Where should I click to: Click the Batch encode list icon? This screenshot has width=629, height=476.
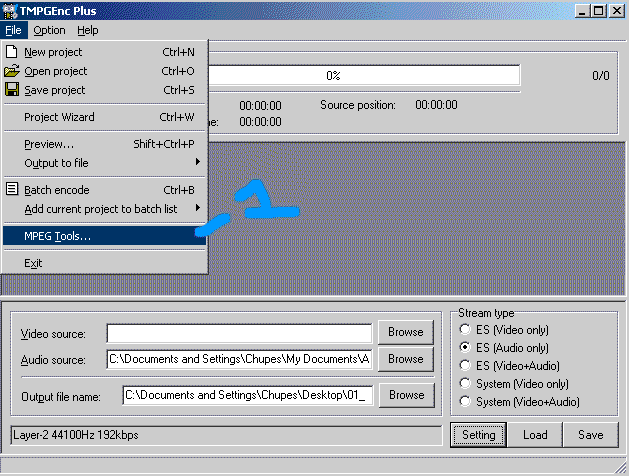tap(12, 189)
